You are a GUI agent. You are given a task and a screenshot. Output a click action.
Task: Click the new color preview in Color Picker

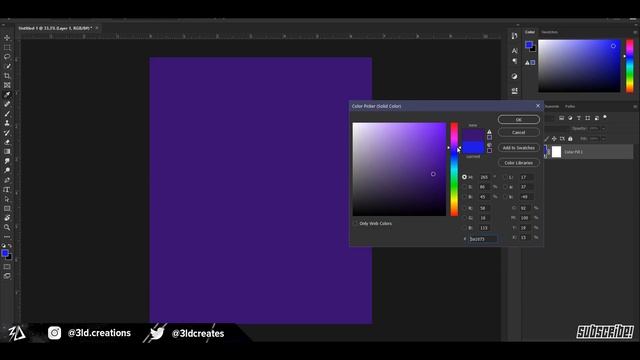[x=473, y=135]
